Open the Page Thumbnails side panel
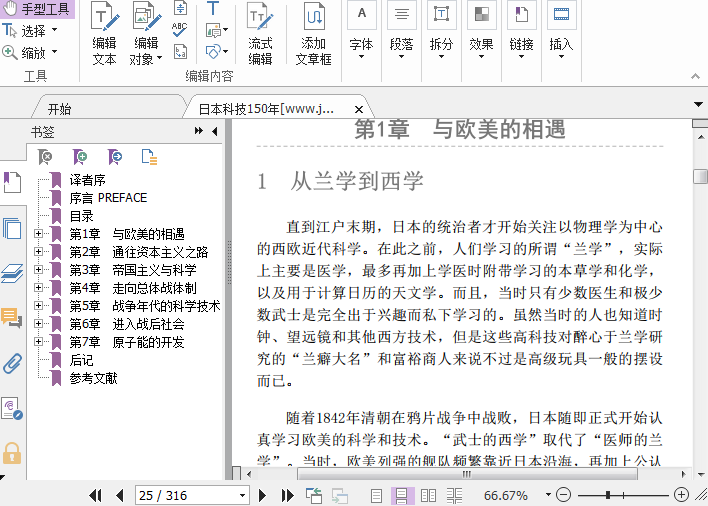 (x=12, y=228)
